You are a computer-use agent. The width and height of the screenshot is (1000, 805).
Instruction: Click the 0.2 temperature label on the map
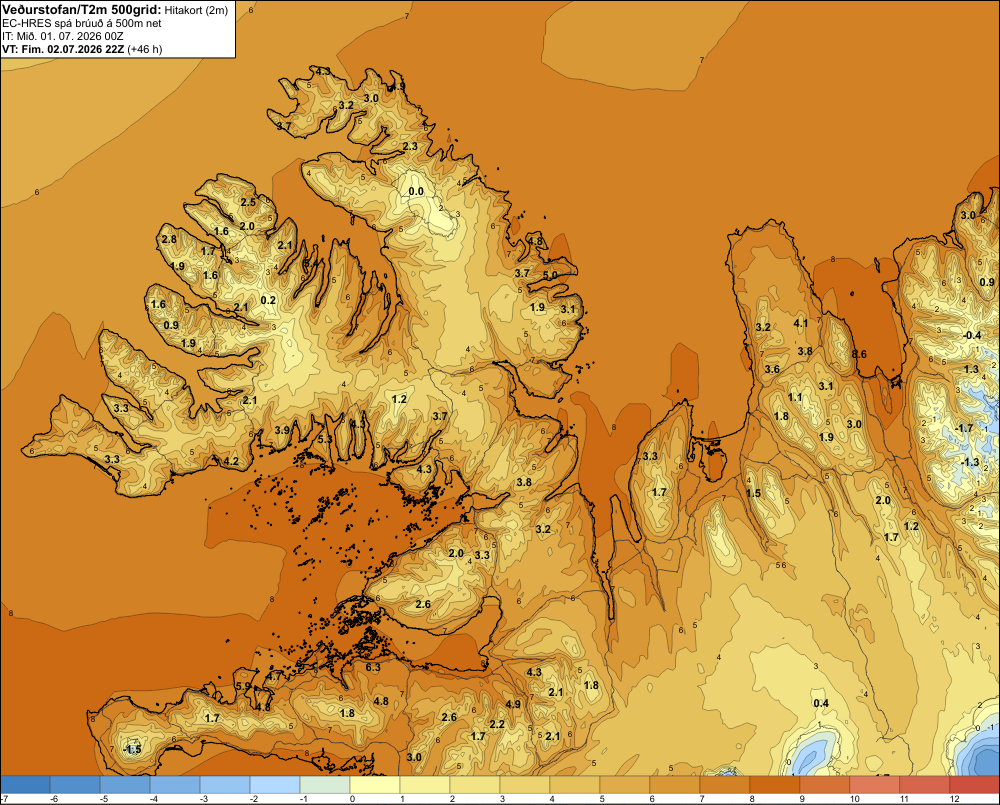pos(268,300)
